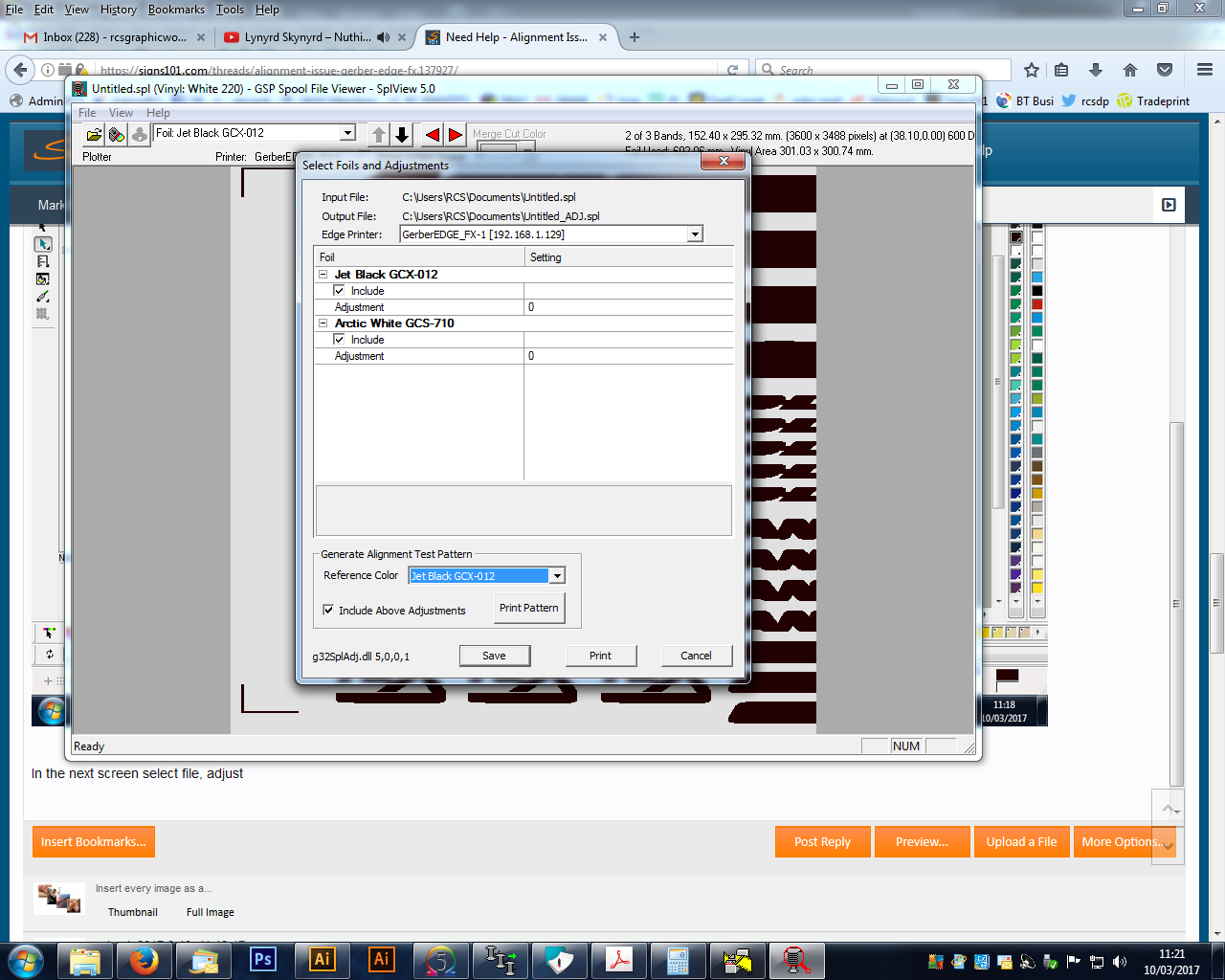The image size is (1225, 980).
Task: Click the Arctic White Adjustment value field
Action: (x=629, y=356)
